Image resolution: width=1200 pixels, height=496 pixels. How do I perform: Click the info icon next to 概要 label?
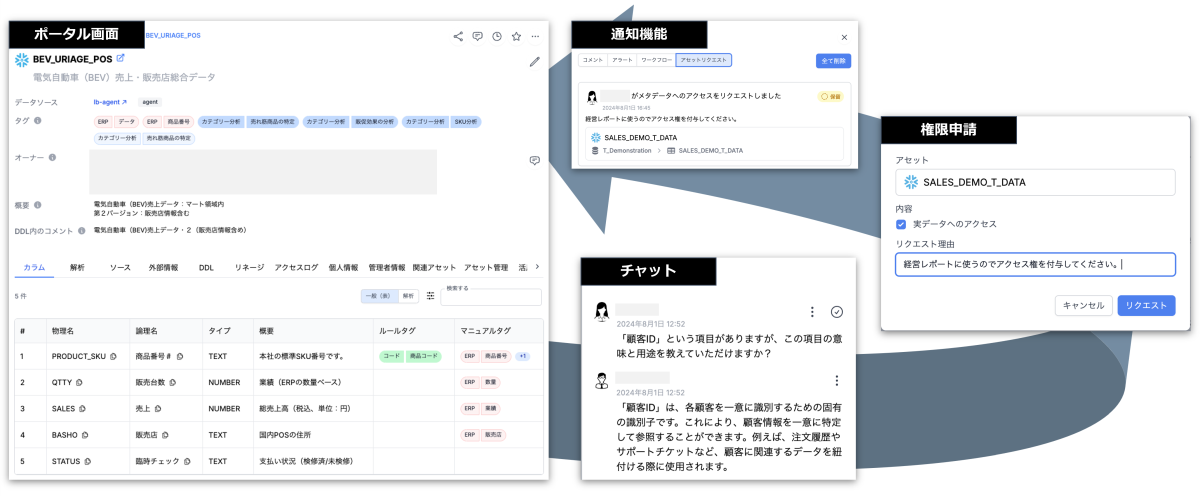(38, 205)
